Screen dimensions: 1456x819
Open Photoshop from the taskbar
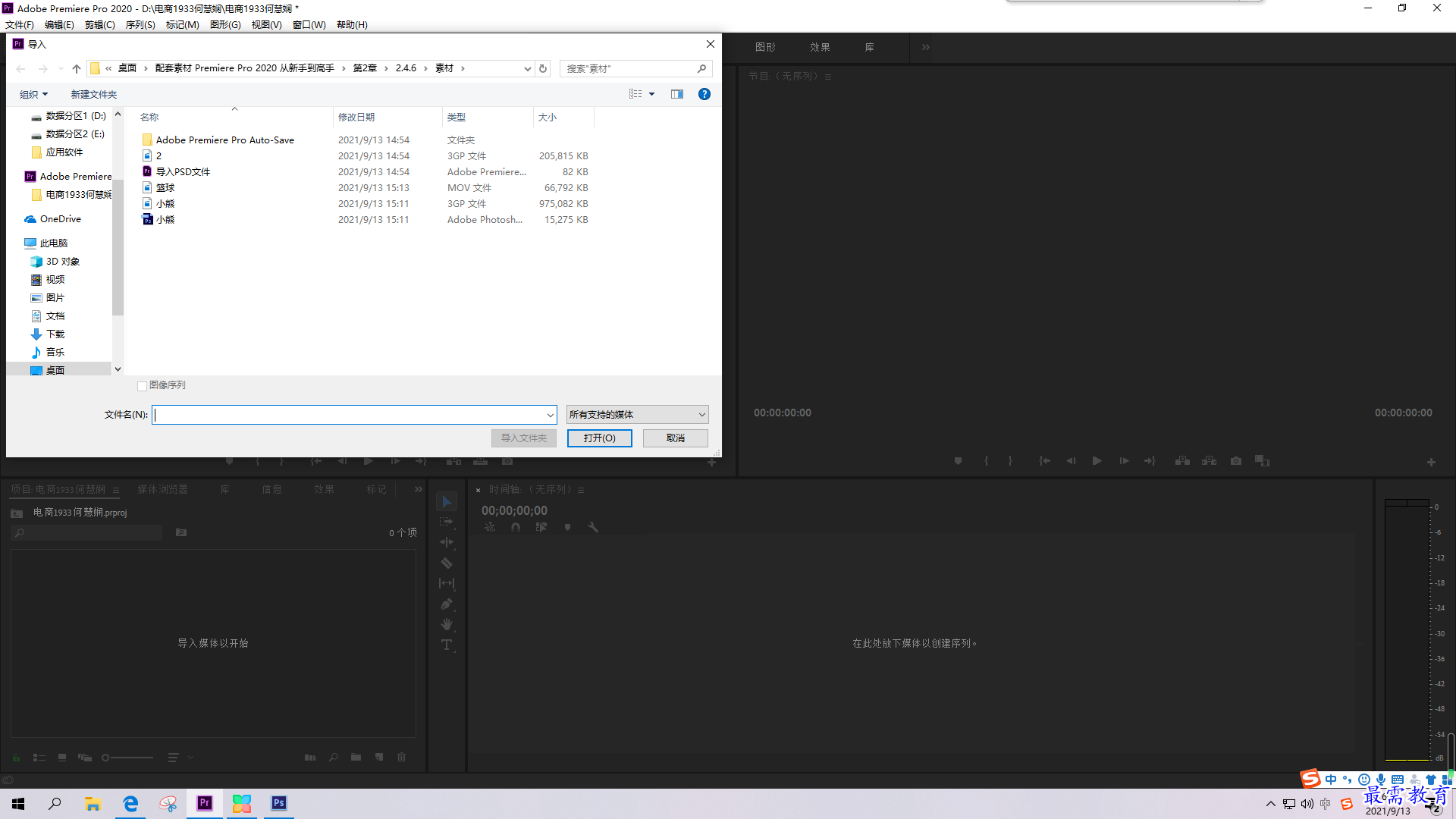279,803
